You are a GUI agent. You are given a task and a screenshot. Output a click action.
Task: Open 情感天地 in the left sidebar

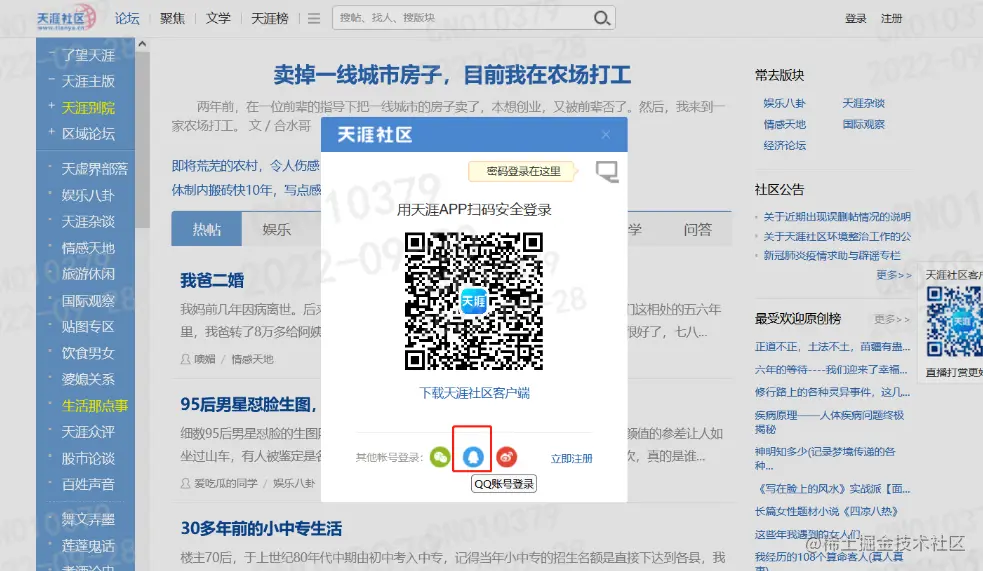[x=88, y=248]
